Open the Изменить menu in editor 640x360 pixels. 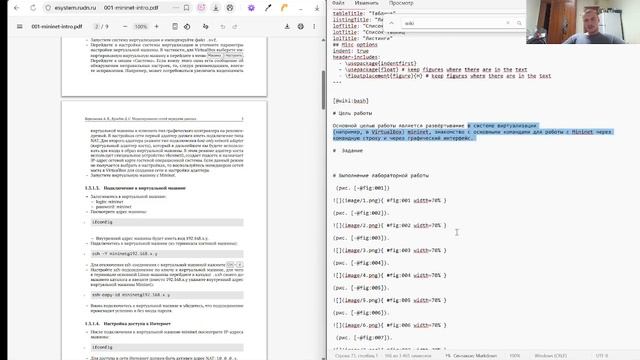click(x=366, y=3)
